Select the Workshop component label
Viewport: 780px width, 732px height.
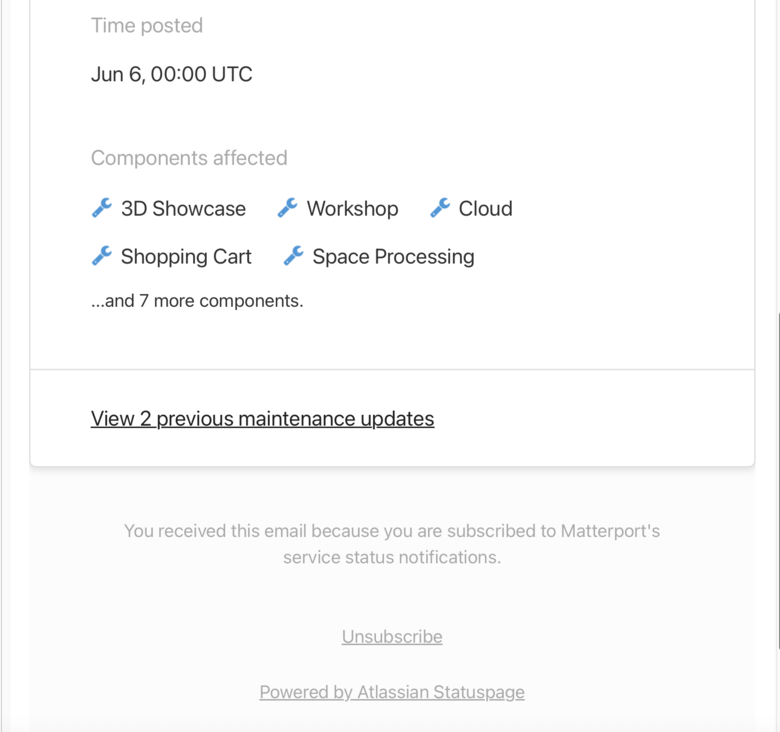pyautogui.click(x=352, y=208)
